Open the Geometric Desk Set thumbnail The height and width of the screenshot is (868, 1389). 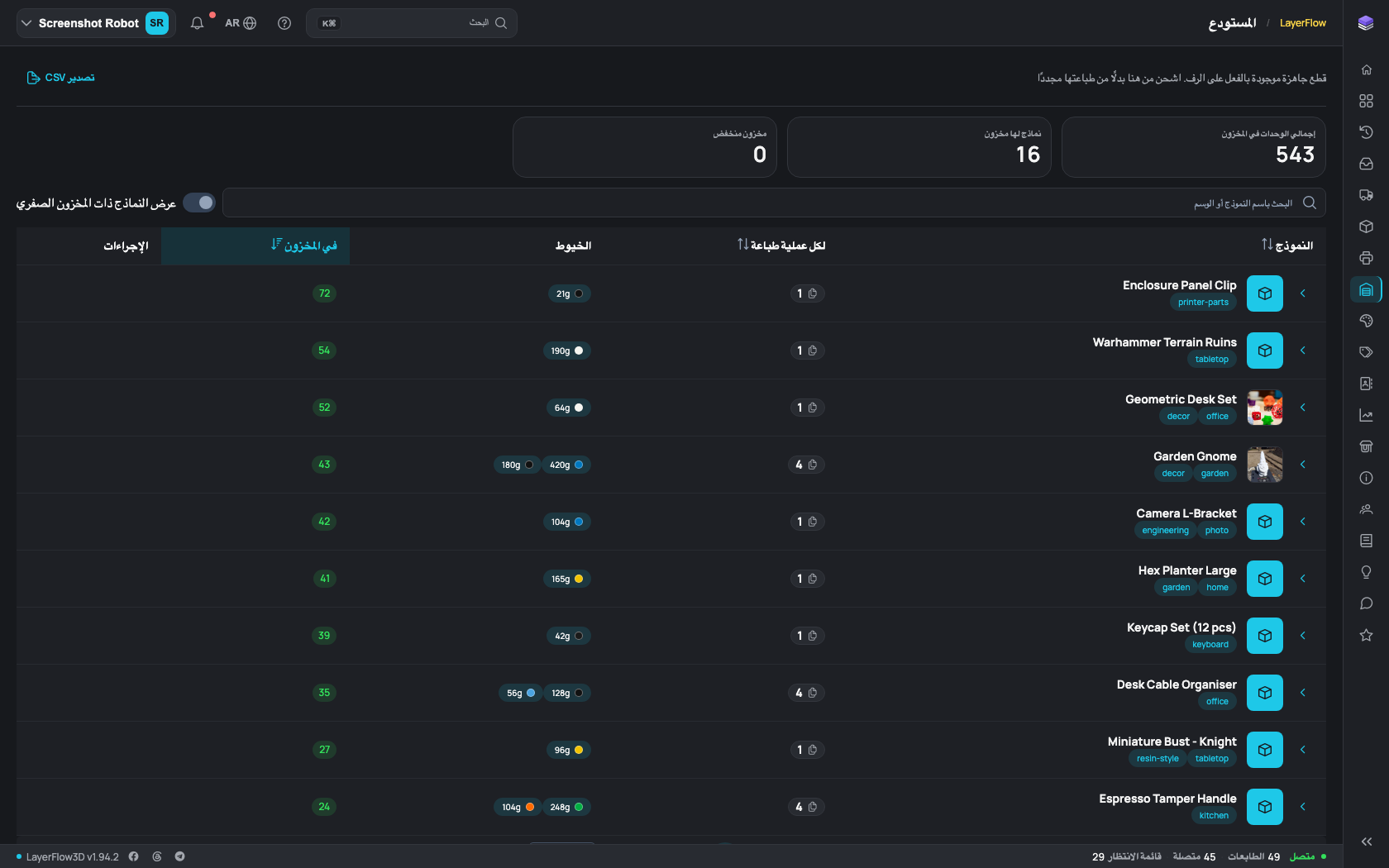coord(1265,408)
